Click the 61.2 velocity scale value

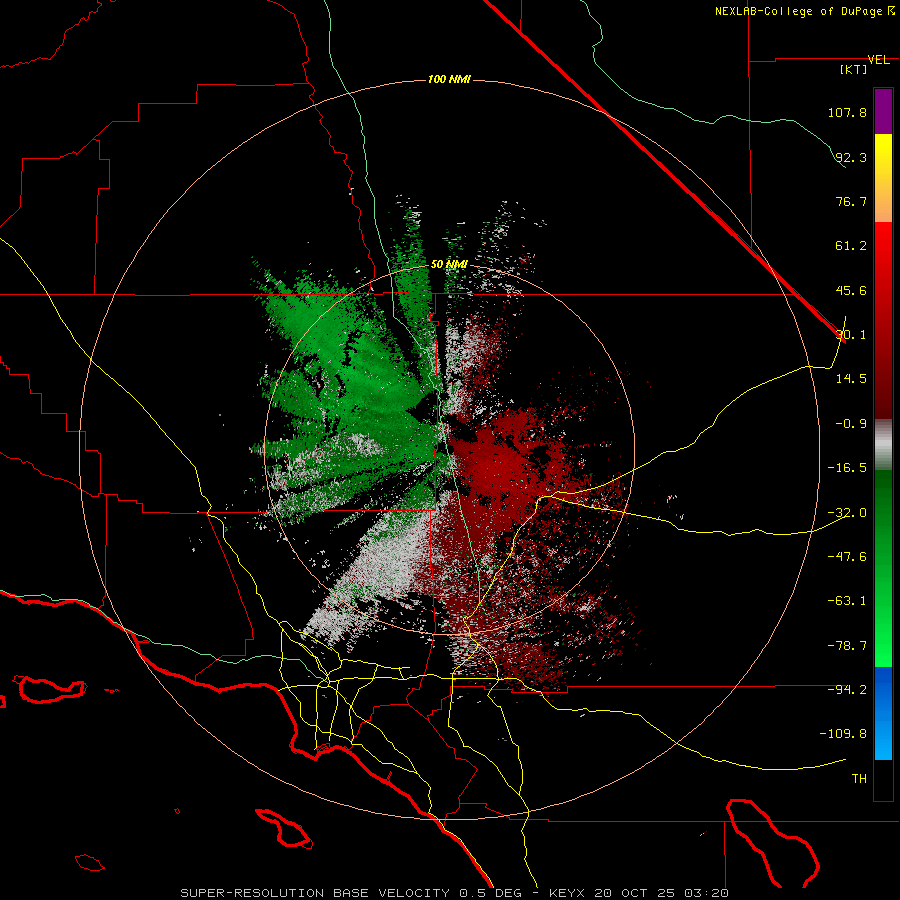pos(851,246)
